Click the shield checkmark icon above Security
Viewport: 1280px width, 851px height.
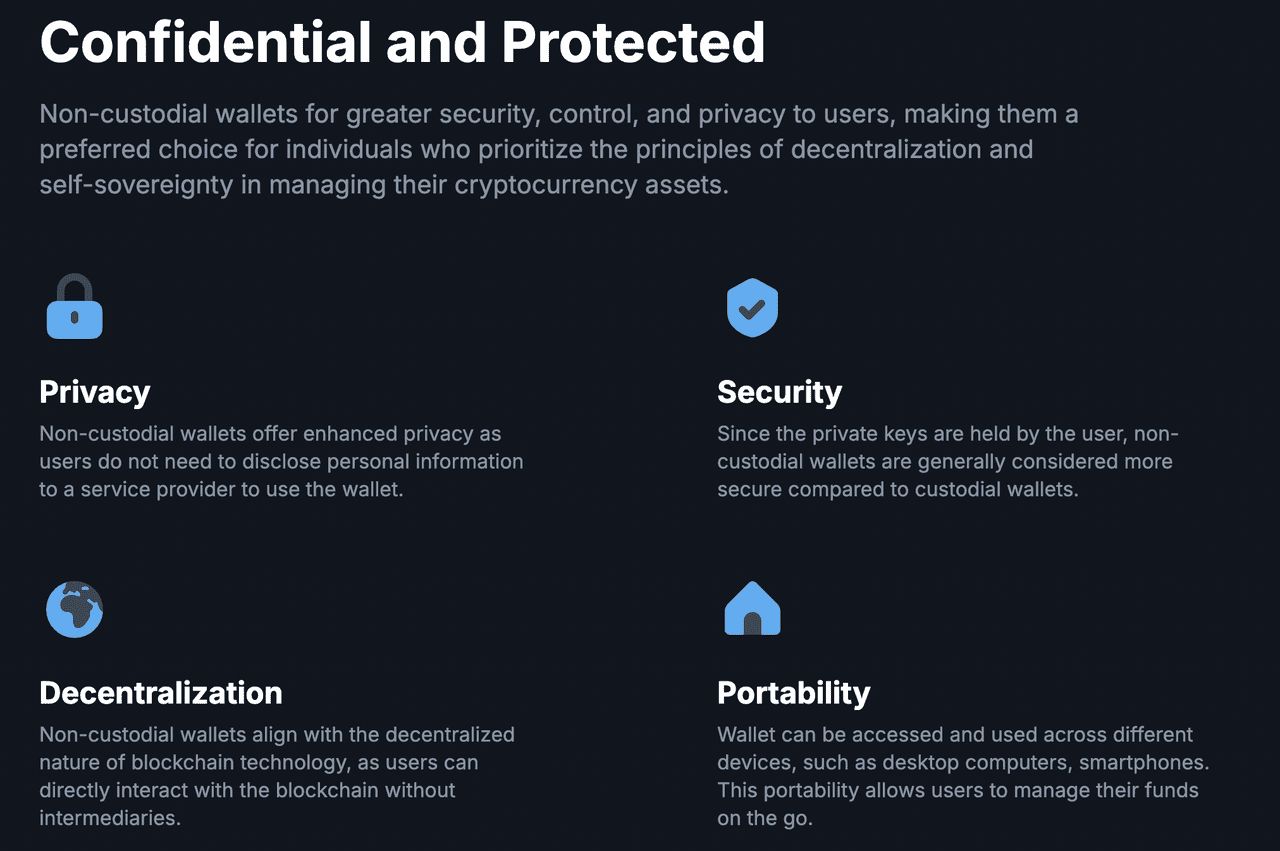pos(752,307)
